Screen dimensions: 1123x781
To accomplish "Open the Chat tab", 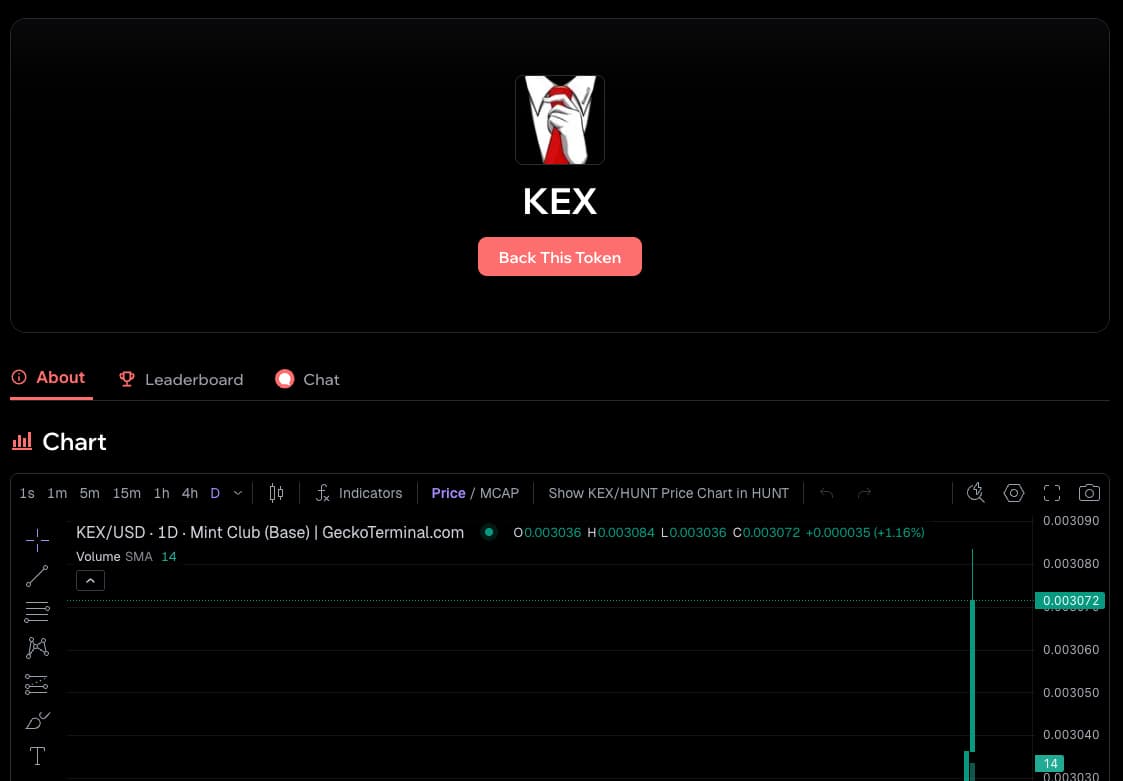I will click(308, 380).
